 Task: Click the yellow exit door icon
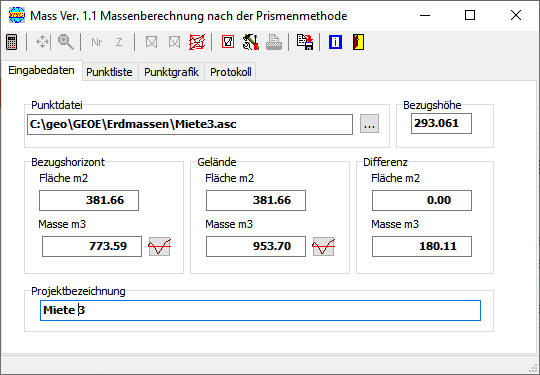[x=358, y=42]
